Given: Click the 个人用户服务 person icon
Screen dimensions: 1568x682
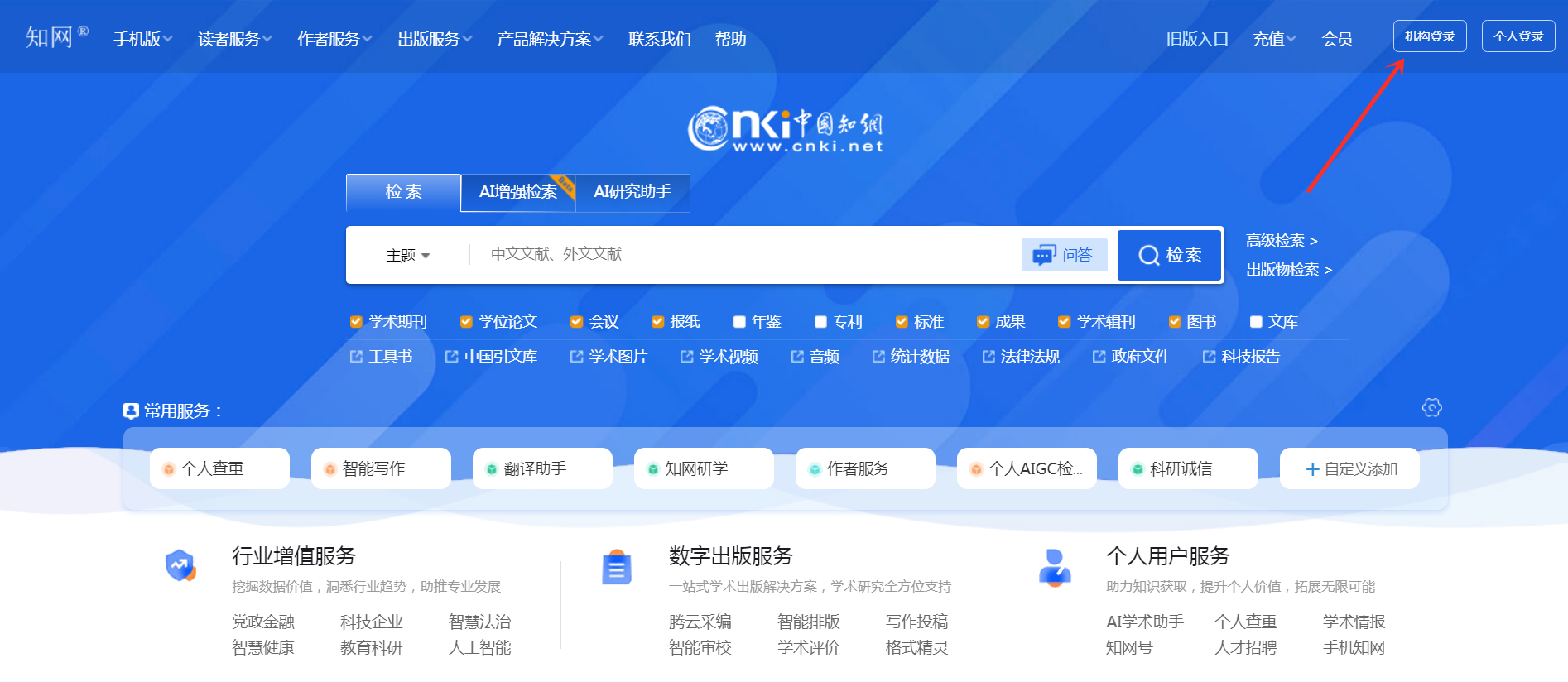Looking at the screenshot, I should [1055, 568].
